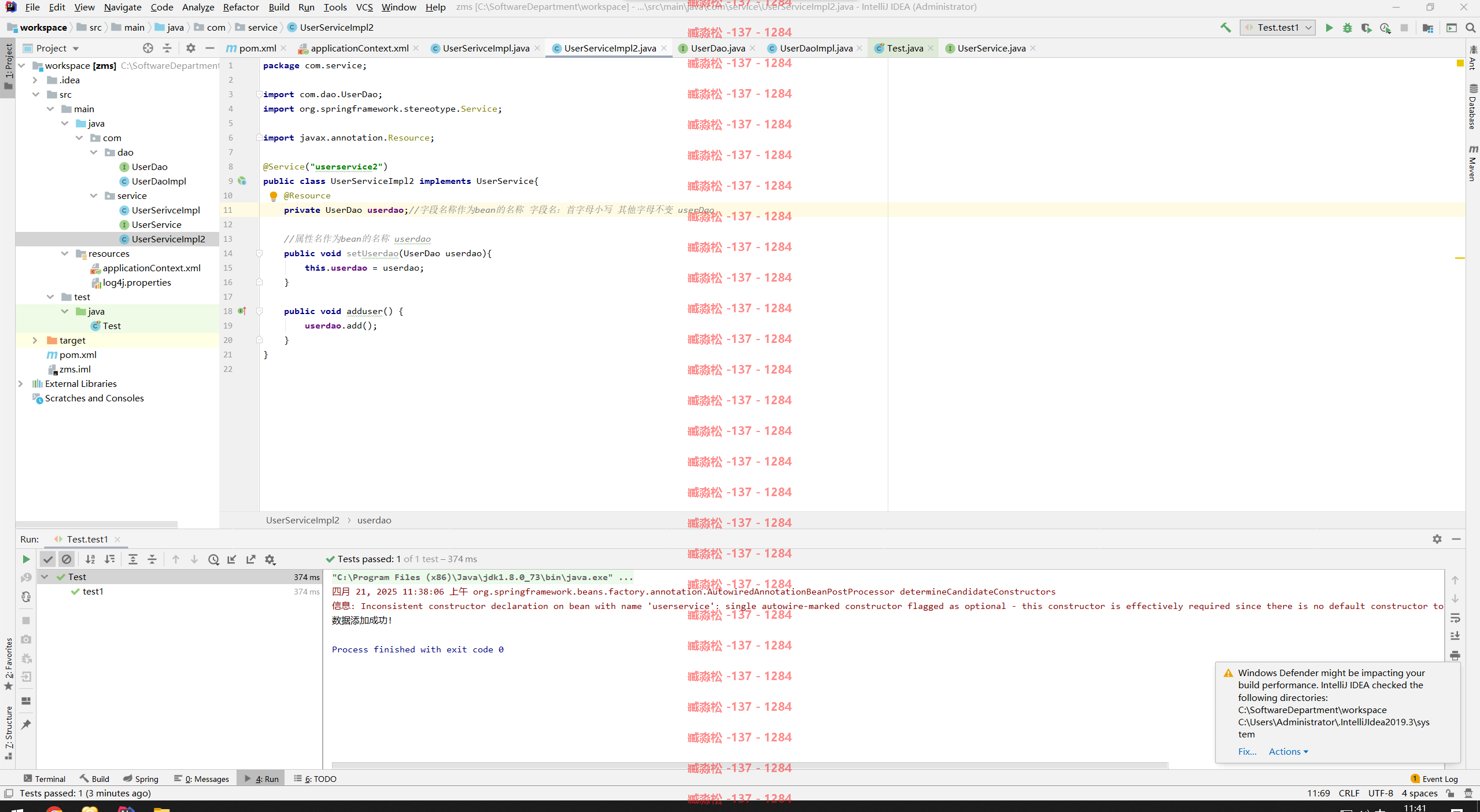This screenshot has width=1480, height=812.
Task: Expand the target folder
Action: (x=35, y=340)
